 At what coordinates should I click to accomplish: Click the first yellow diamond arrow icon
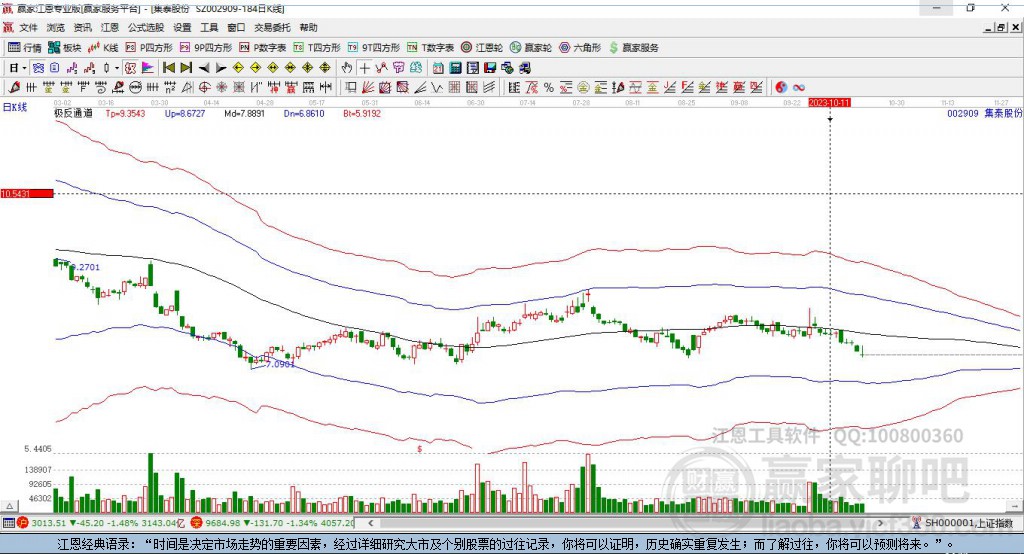[238, 68]
